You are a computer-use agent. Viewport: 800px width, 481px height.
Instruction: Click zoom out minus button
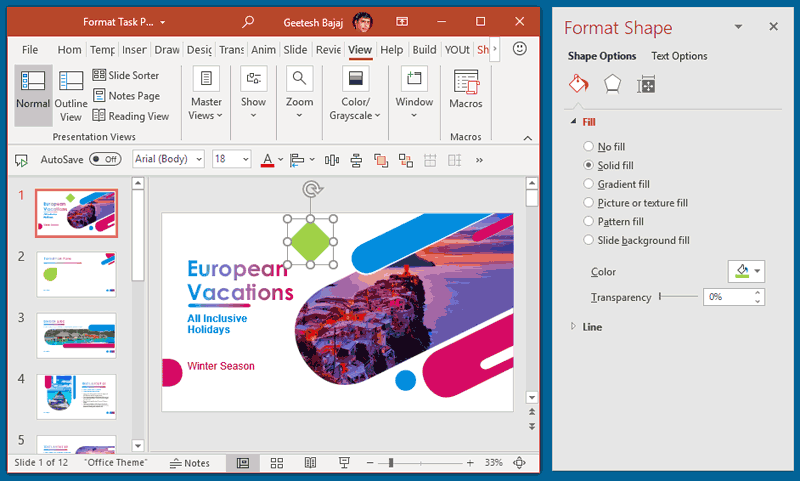(x=370, y=463)
